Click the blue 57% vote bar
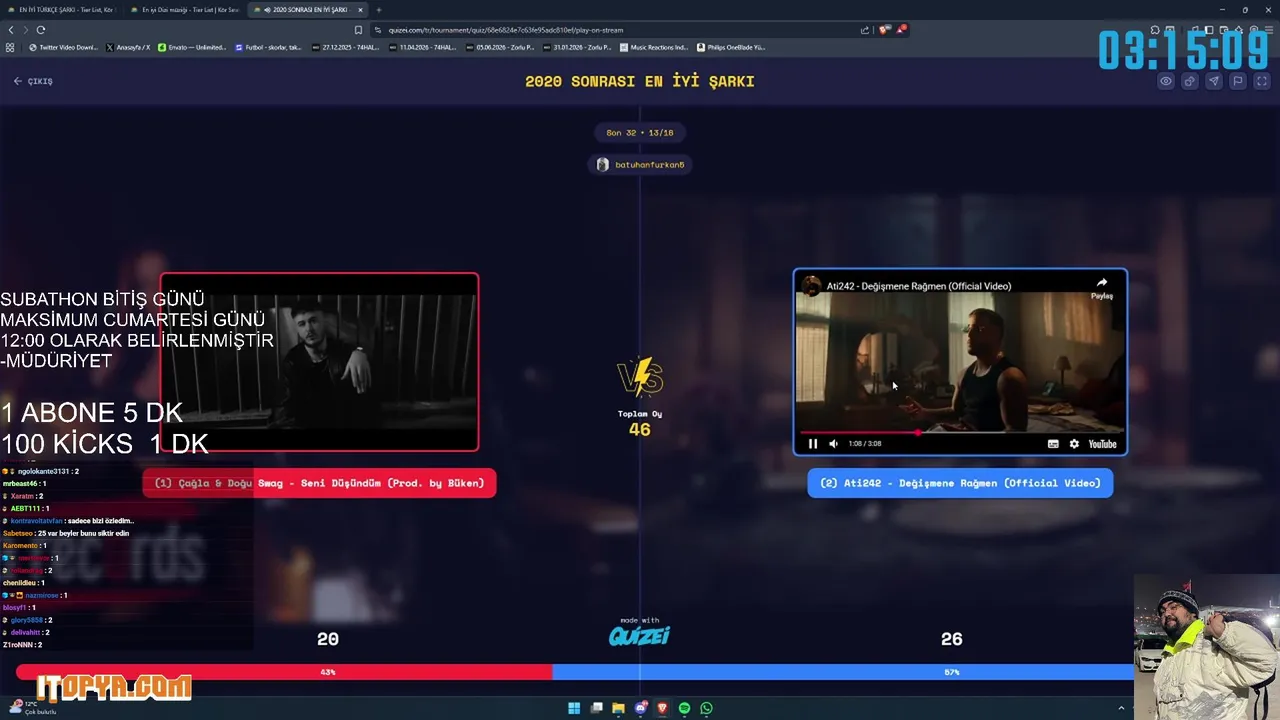 tap(843, 672)
